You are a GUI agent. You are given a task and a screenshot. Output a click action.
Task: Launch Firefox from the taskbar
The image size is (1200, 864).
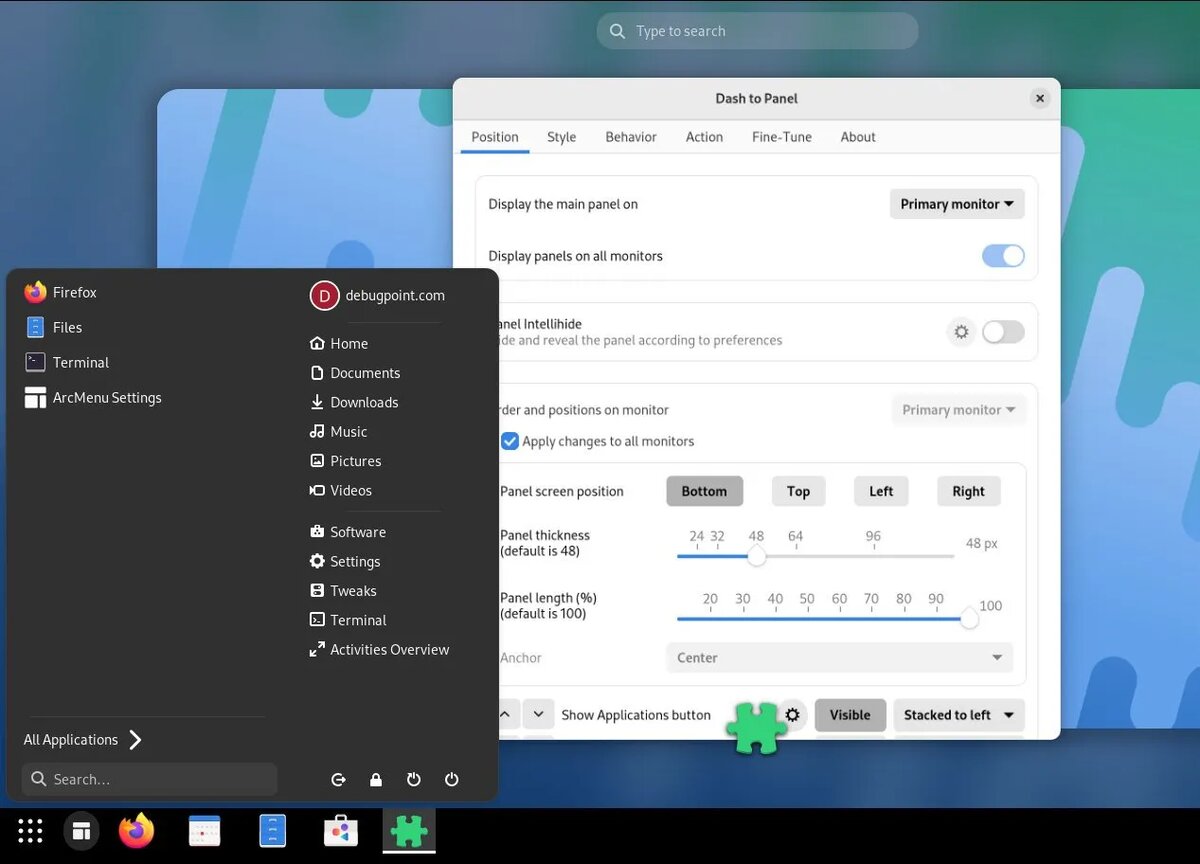(x=136, y=831)
